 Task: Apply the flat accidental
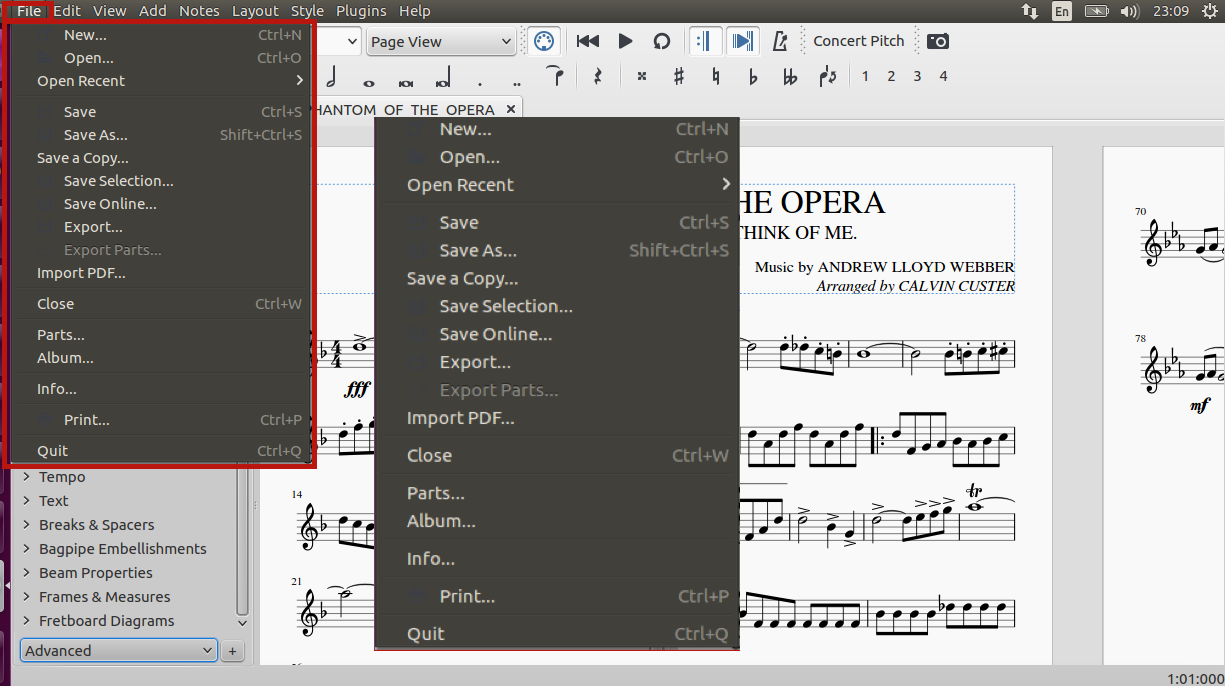coord(753,77)
